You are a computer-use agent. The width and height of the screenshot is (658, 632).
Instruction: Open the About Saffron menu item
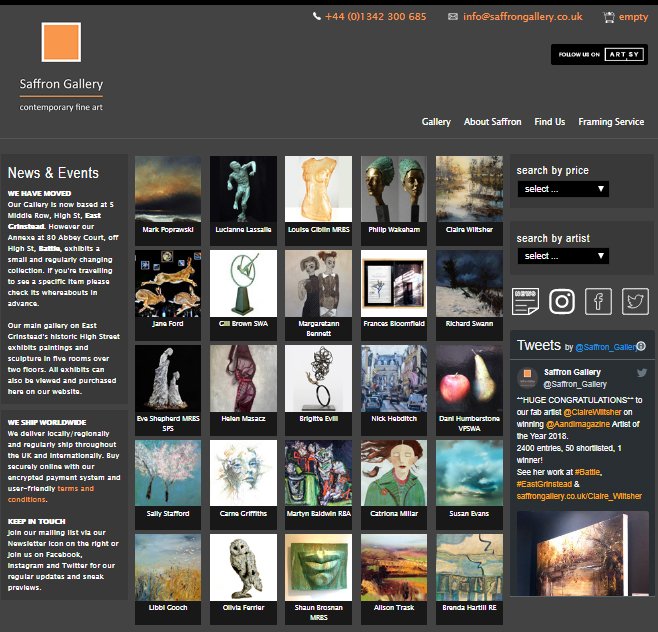pos(493,122)
